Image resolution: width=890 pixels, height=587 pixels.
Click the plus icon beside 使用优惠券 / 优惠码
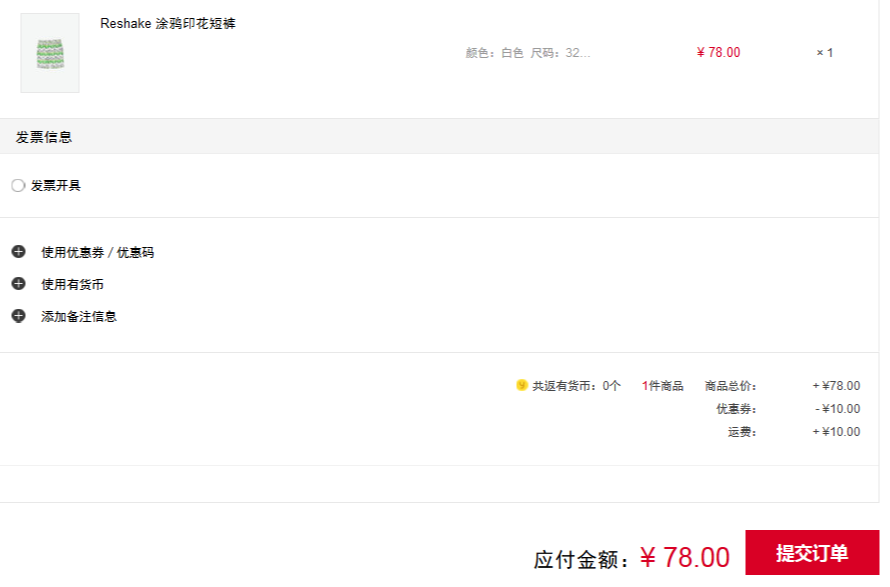pos(19,251)
